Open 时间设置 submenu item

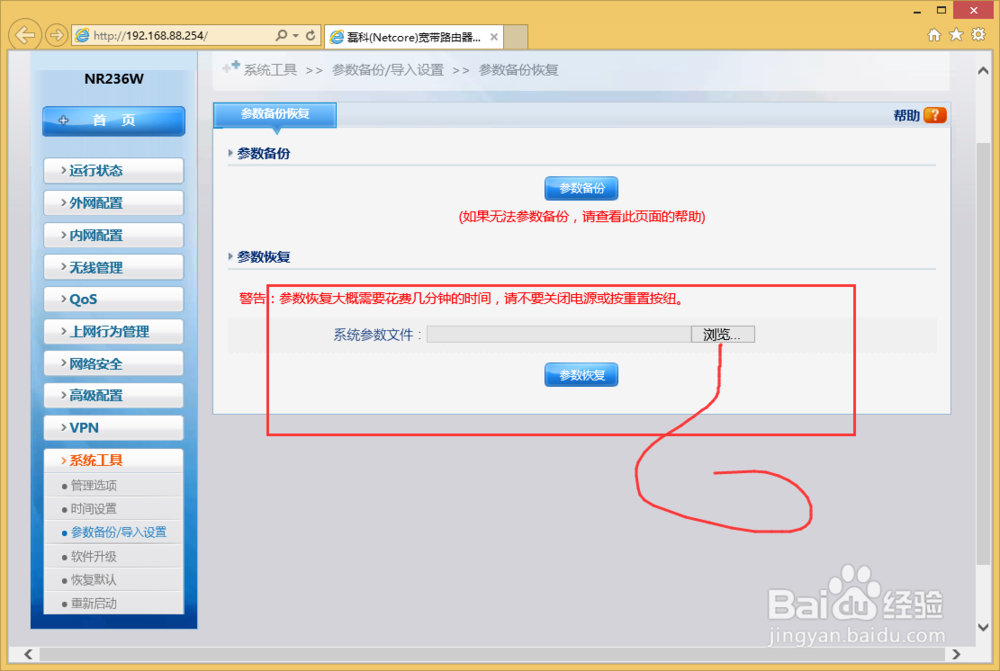pos(94,509)
